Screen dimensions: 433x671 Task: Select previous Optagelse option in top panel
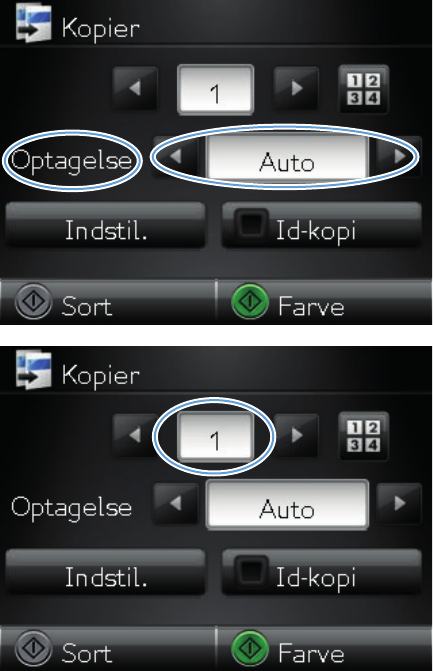point(175,157)
